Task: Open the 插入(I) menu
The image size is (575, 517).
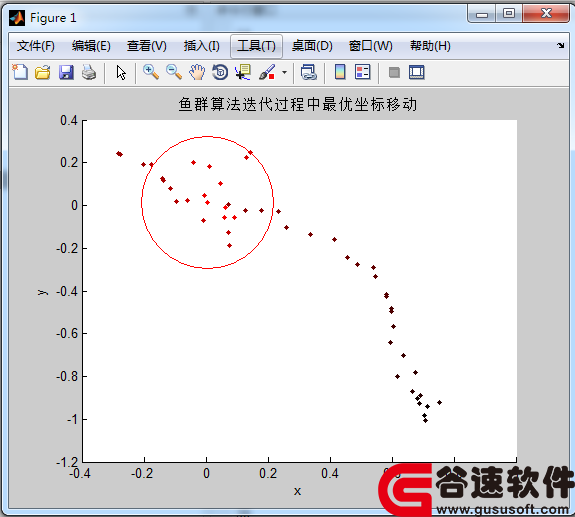Action: click(202, 46)
